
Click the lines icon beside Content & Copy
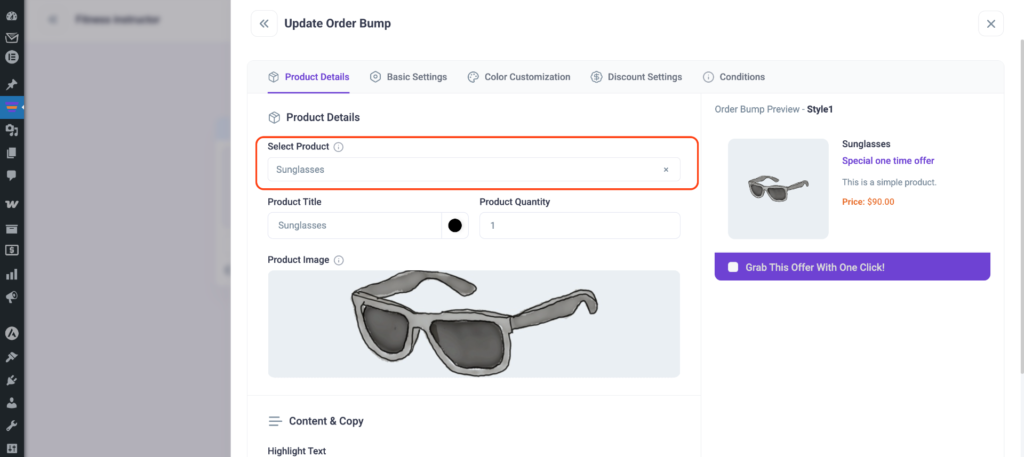tap(275, 421)
